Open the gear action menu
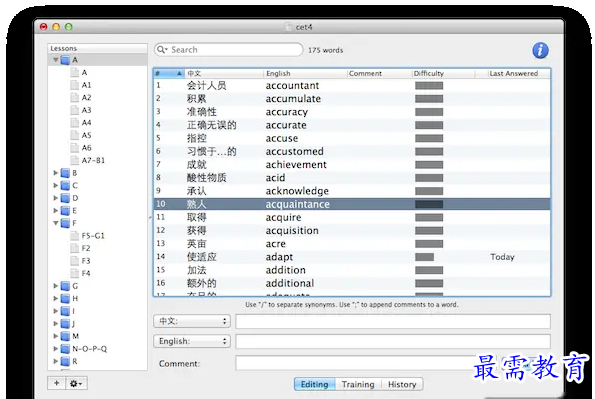The height and width of the screenshot is (399, 595). [x=76, y=383]
